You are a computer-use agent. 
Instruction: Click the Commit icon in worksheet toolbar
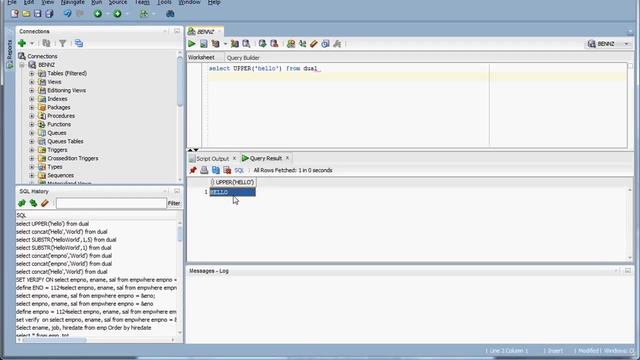pos(262,44)
